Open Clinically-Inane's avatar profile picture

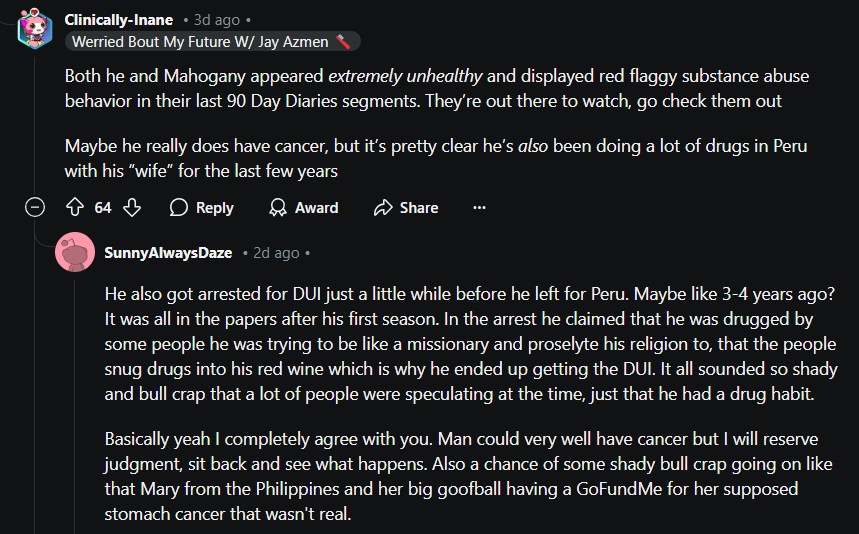coord(35,30)
